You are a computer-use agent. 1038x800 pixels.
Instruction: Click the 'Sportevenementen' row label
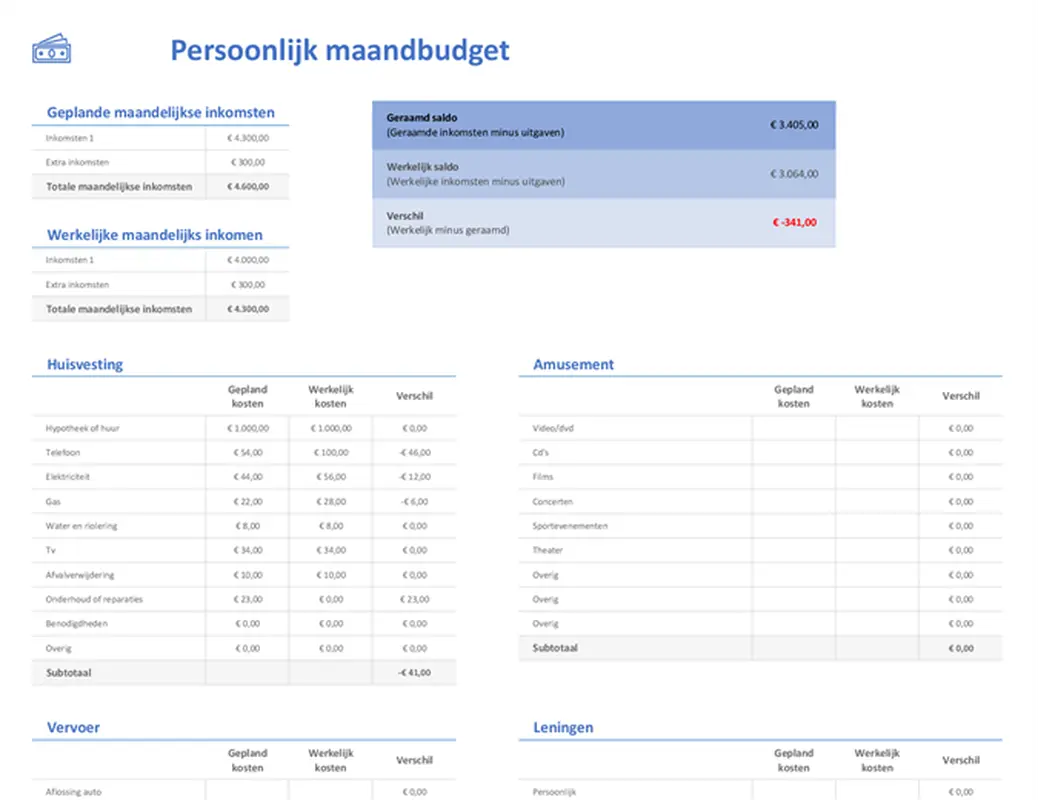[570, 526]
